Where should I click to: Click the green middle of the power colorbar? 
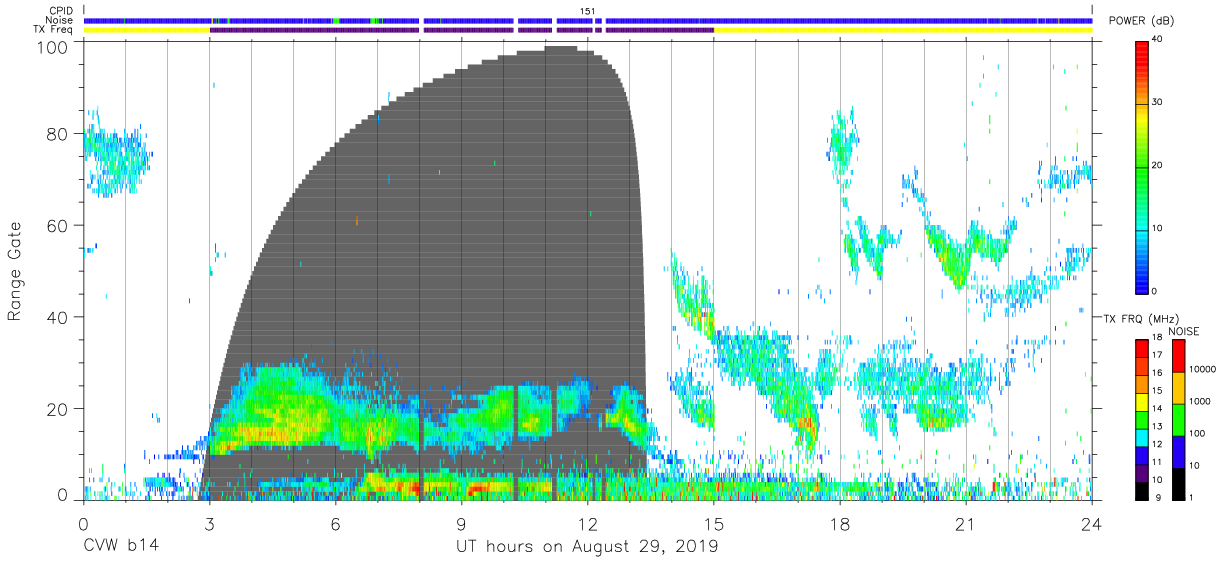coord(1143,166)
